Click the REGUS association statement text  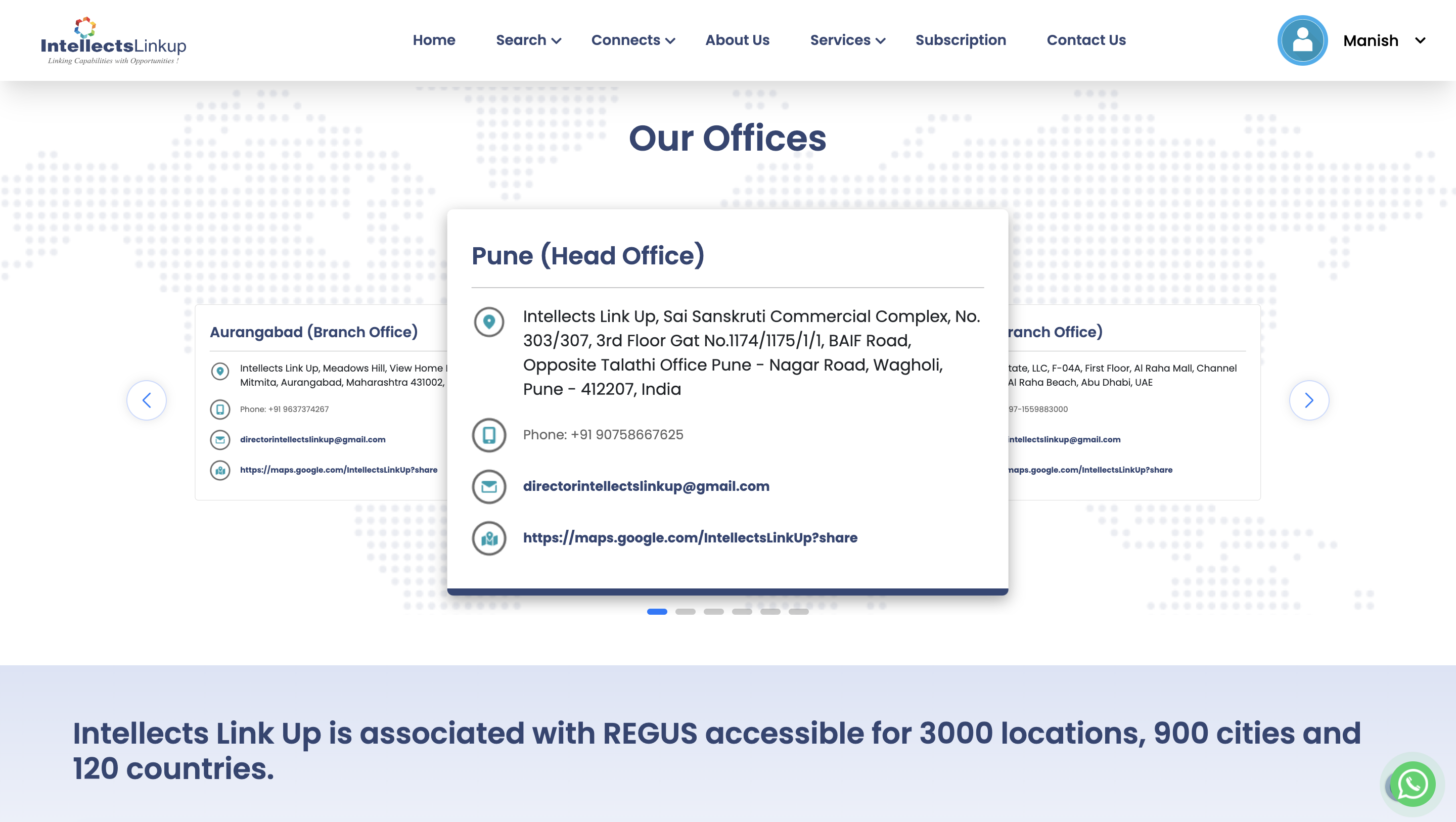pyautogui.click(x=717, y=751)
